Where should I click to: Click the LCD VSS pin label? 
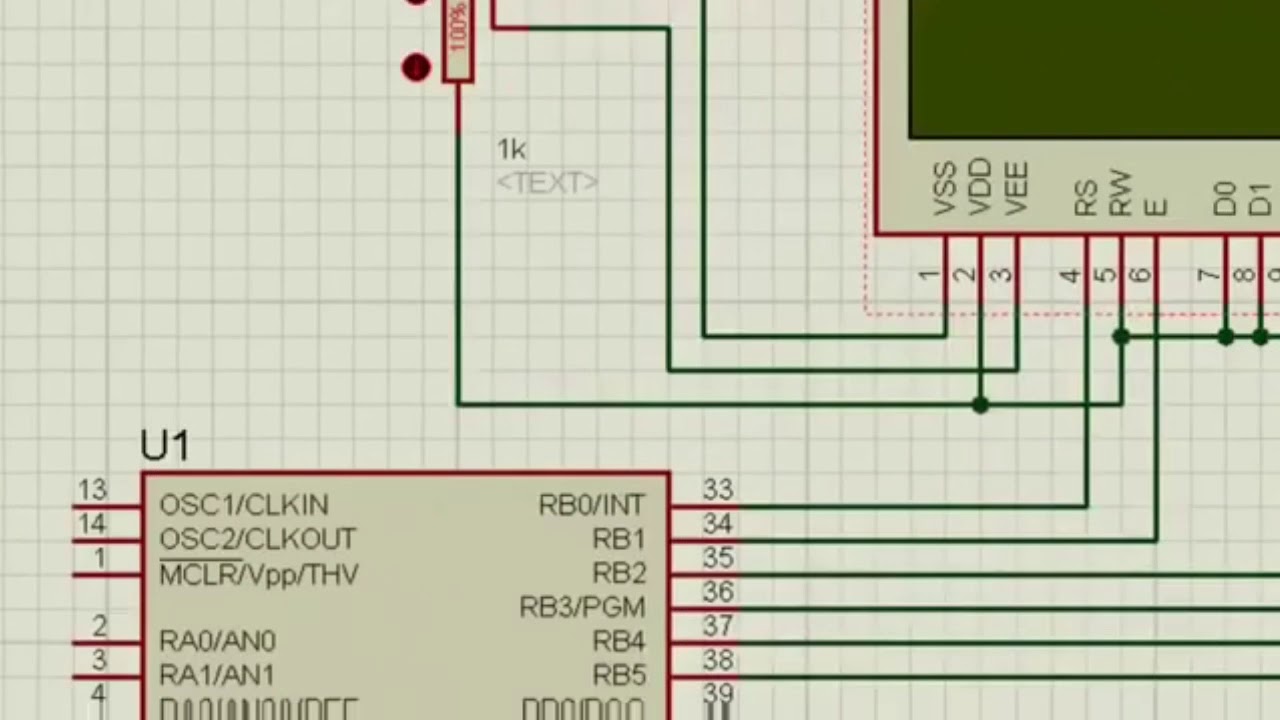click(x=945, y=188)
